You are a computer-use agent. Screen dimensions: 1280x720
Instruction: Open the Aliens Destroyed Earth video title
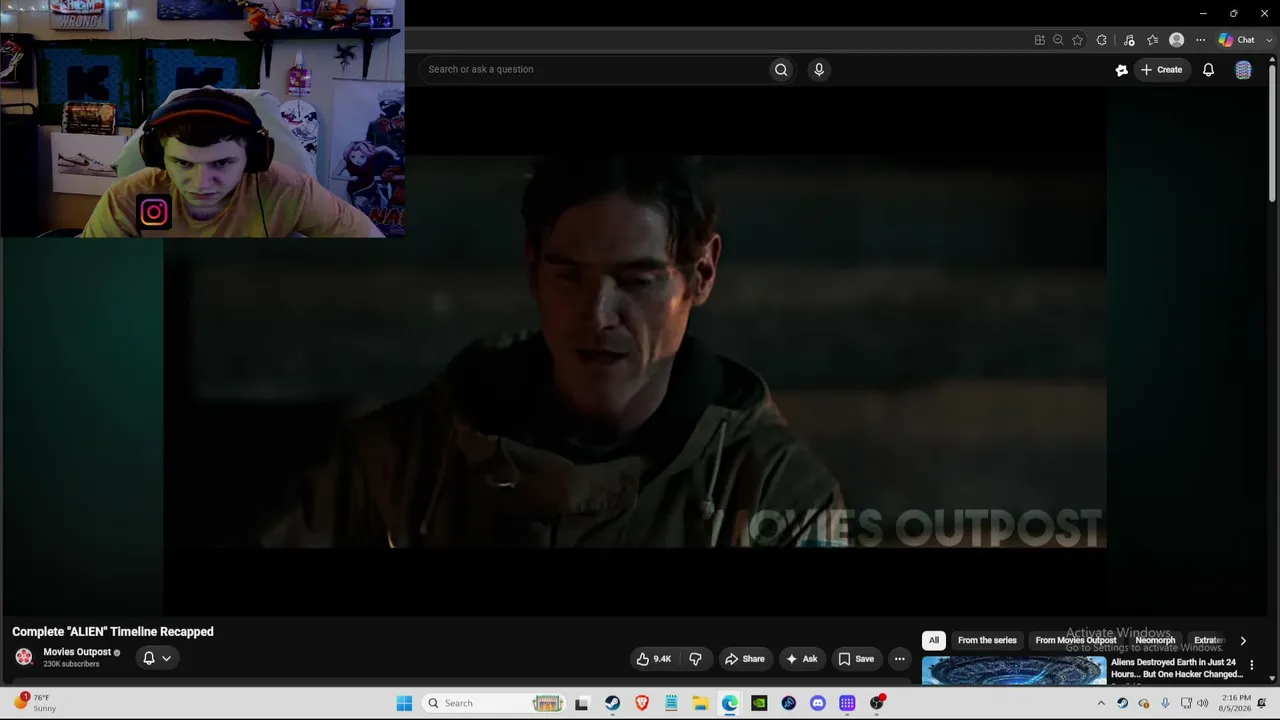[1177, 668]
